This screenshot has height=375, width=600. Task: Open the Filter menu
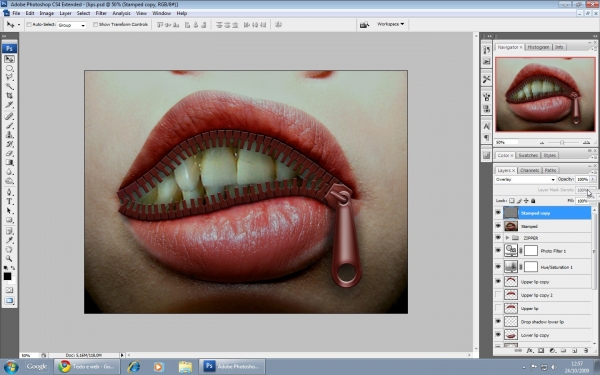[101, 13]
